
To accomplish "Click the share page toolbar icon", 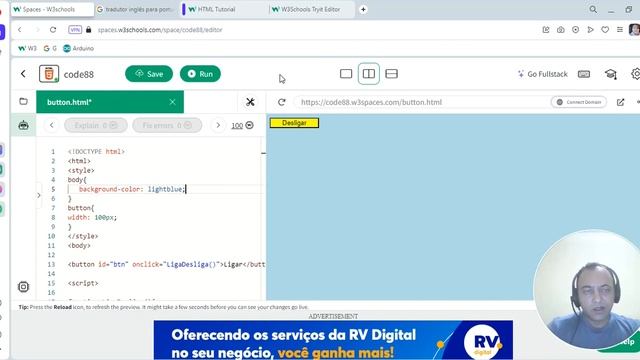I will tap(546, 30).
